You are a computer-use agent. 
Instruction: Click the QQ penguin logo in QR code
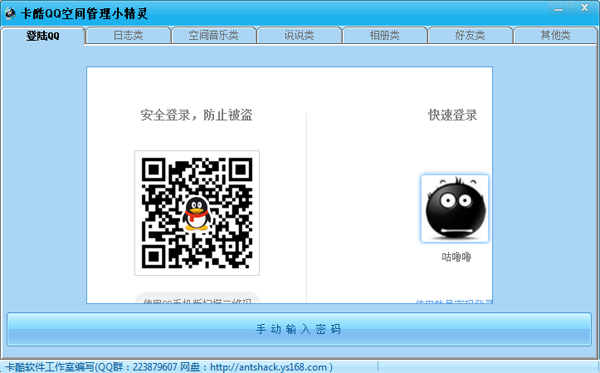click(197, 214)
